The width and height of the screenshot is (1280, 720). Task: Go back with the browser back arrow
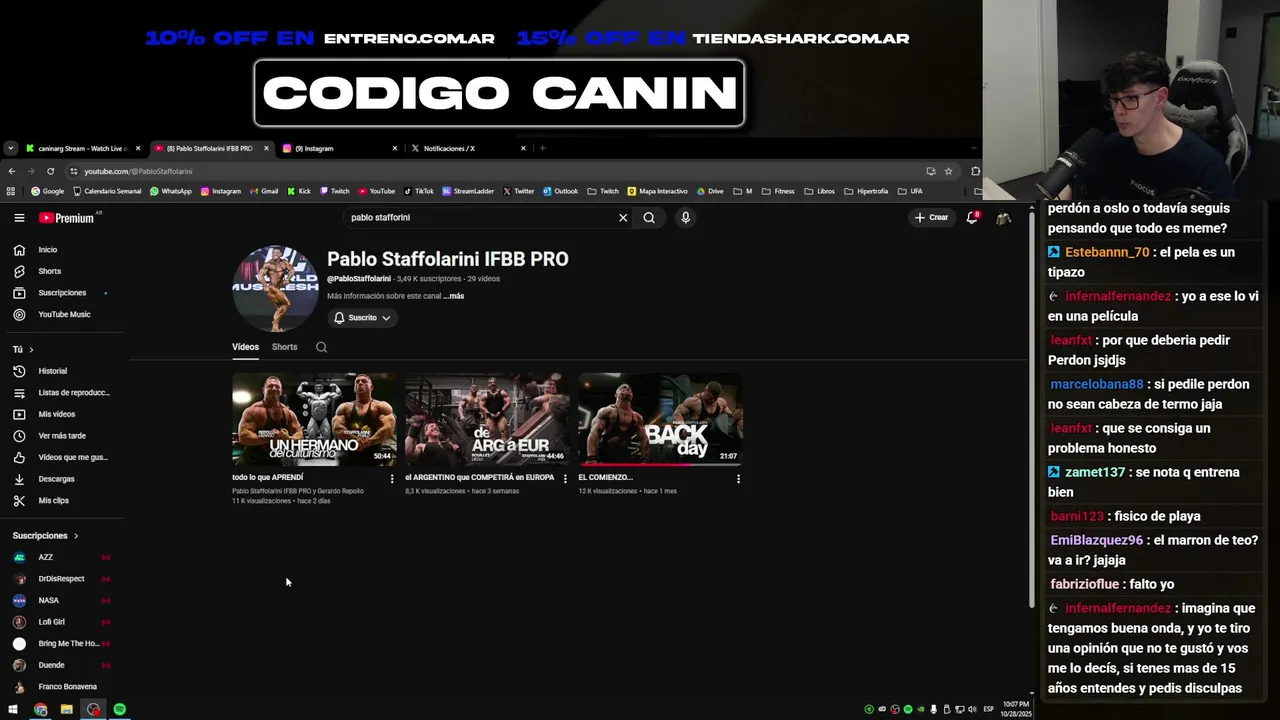[11, 171]
